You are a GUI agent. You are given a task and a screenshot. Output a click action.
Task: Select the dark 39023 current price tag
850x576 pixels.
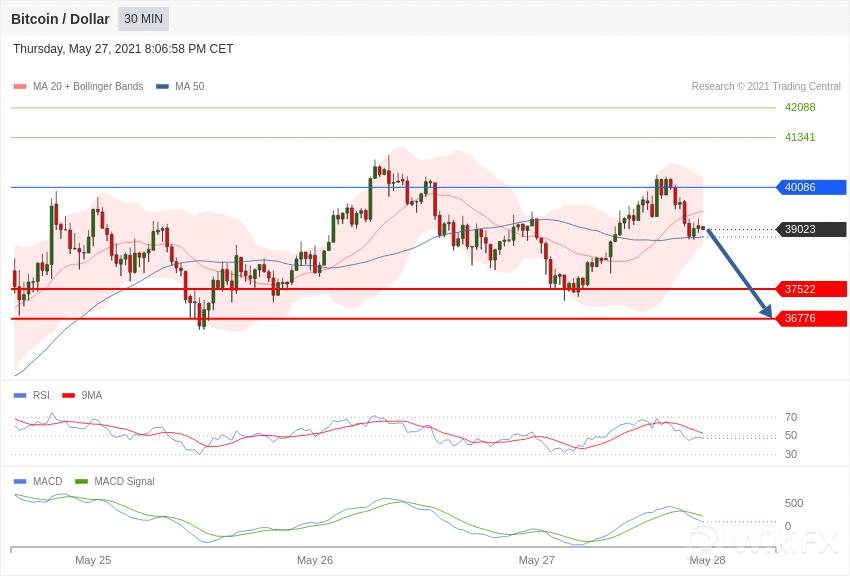click(x=811, y=229)
